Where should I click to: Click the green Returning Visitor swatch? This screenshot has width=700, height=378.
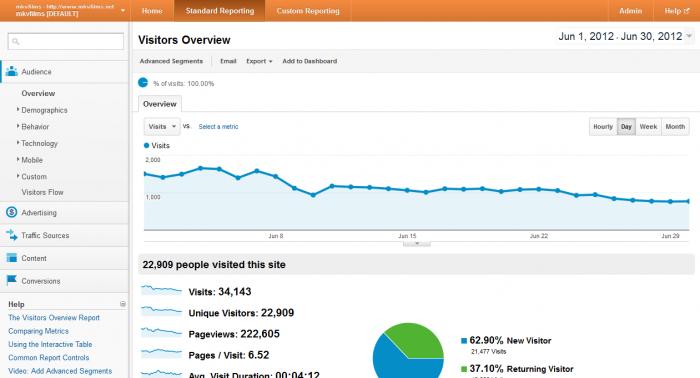point(464,369)
